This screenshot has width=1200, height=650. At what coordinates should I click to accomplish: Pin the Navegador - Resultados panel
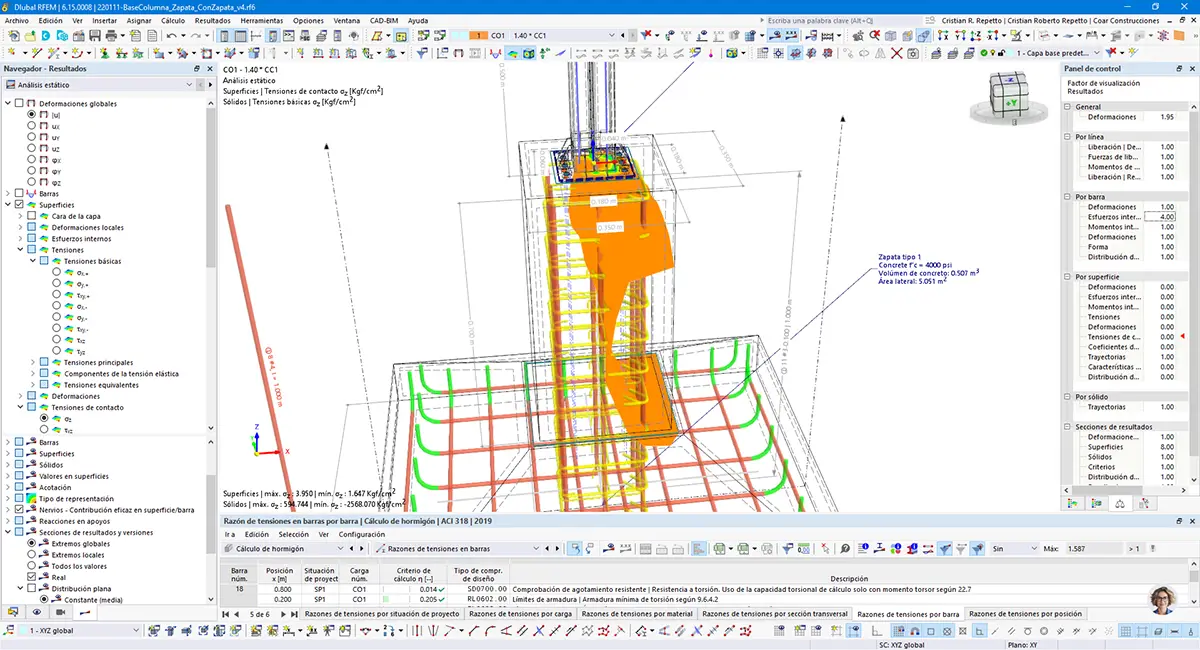[197, 69]
